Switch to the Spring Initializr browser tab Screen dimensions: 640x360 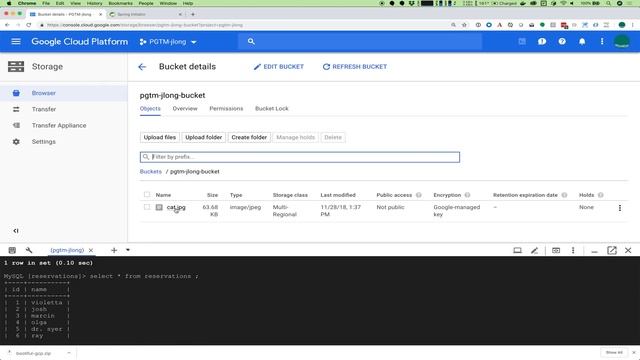coord(145,14)
